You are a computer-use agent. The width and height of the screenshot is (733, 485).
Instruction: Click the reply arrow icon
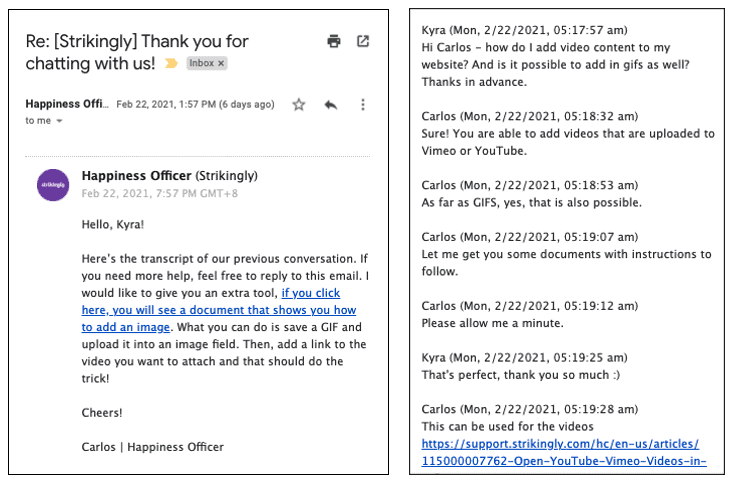tap(331, 105)
